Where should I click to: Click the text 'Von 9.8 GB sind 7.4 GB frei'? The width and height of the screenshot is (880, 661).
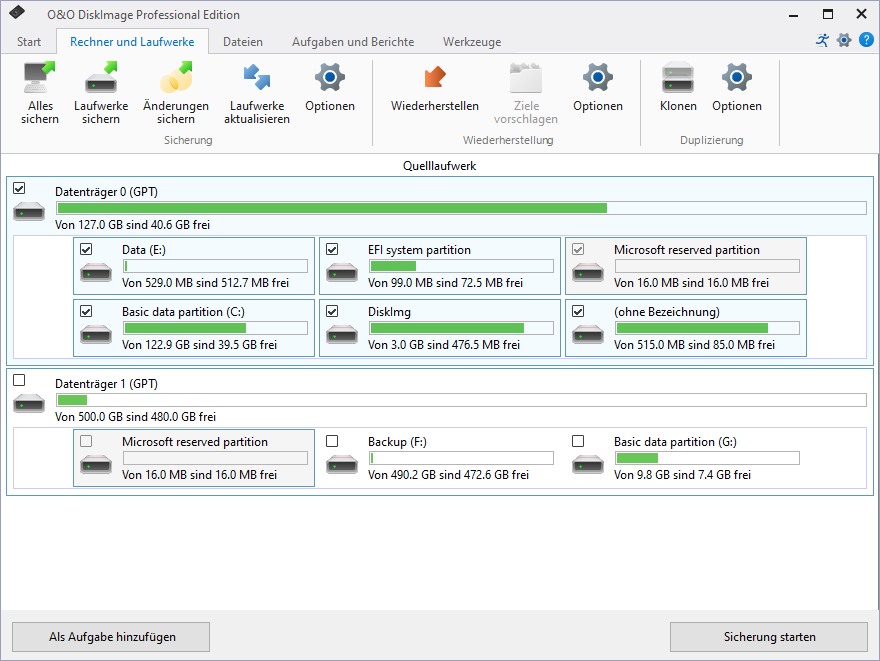click(x=682, y=475)
